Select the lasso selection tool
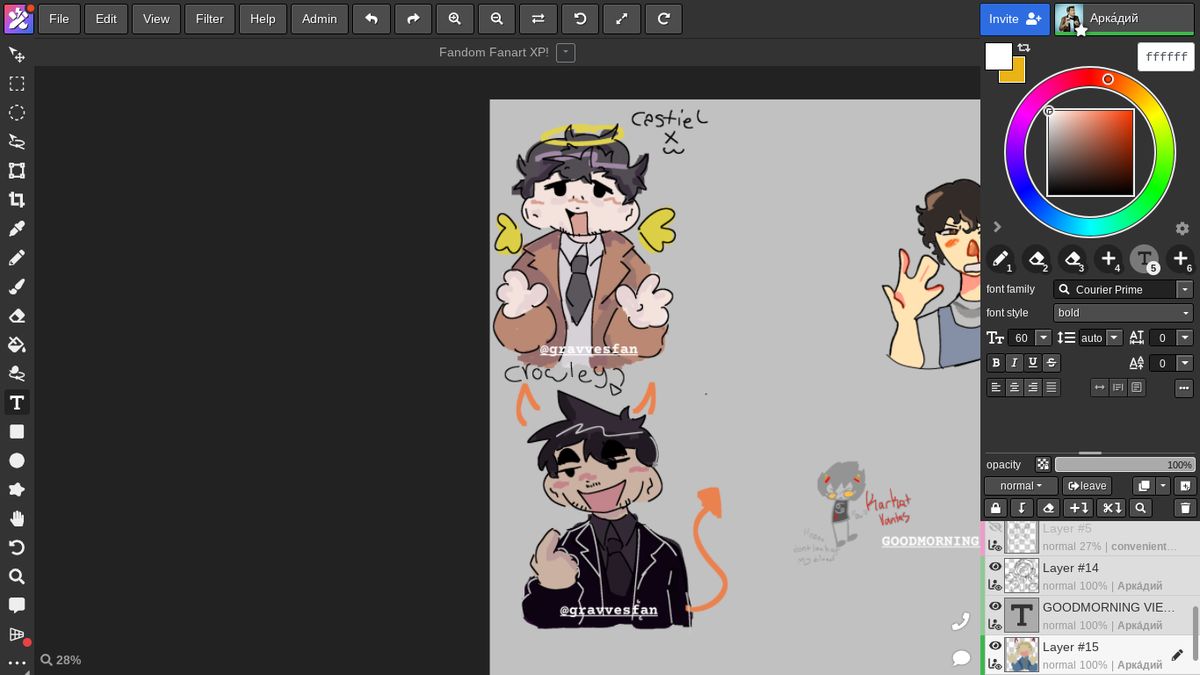This screenshot has width=1200, height=675. pos(17,141)
